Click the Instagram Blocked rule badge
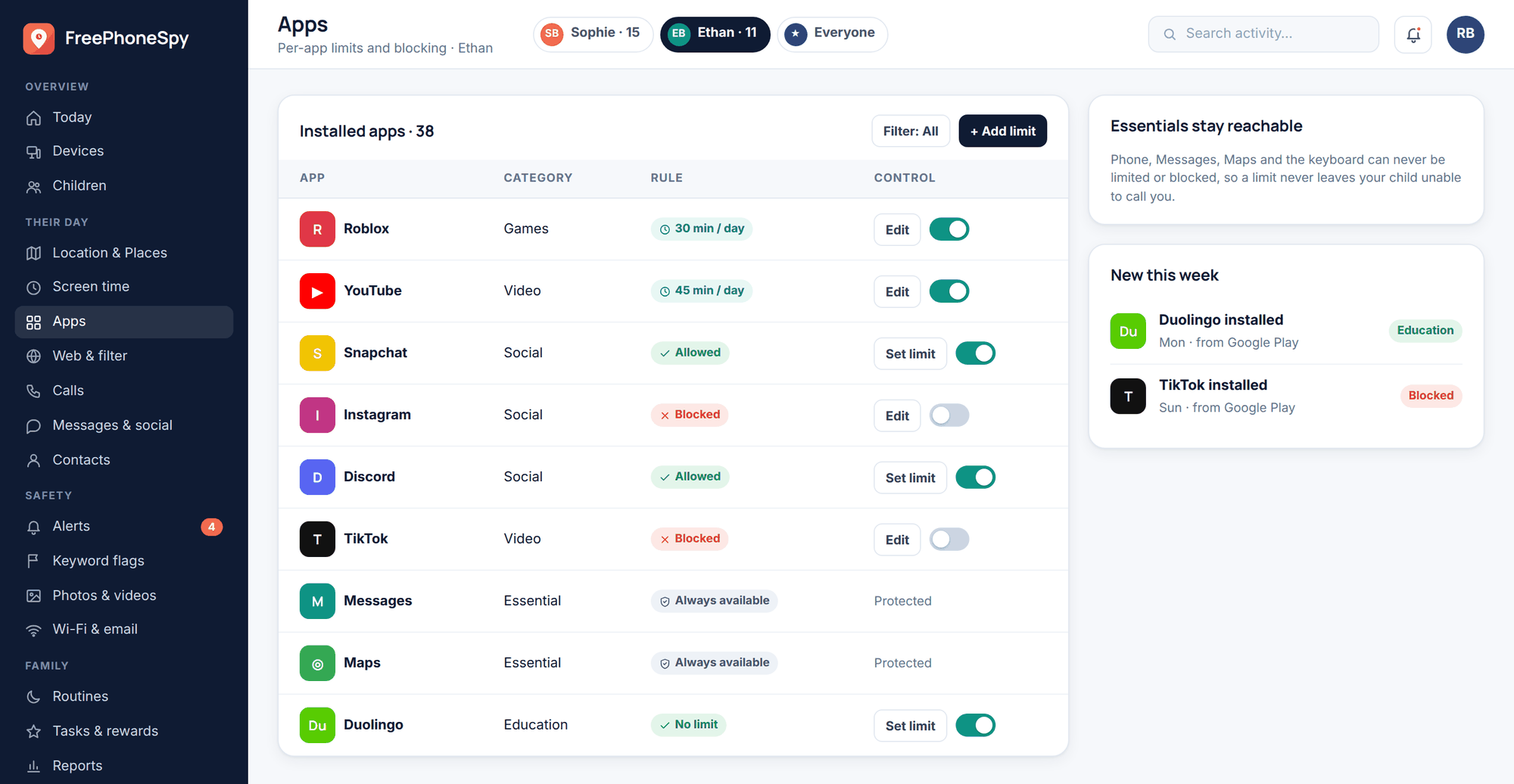The height and width of the screenshot is (784, 1514). [690, 415]
